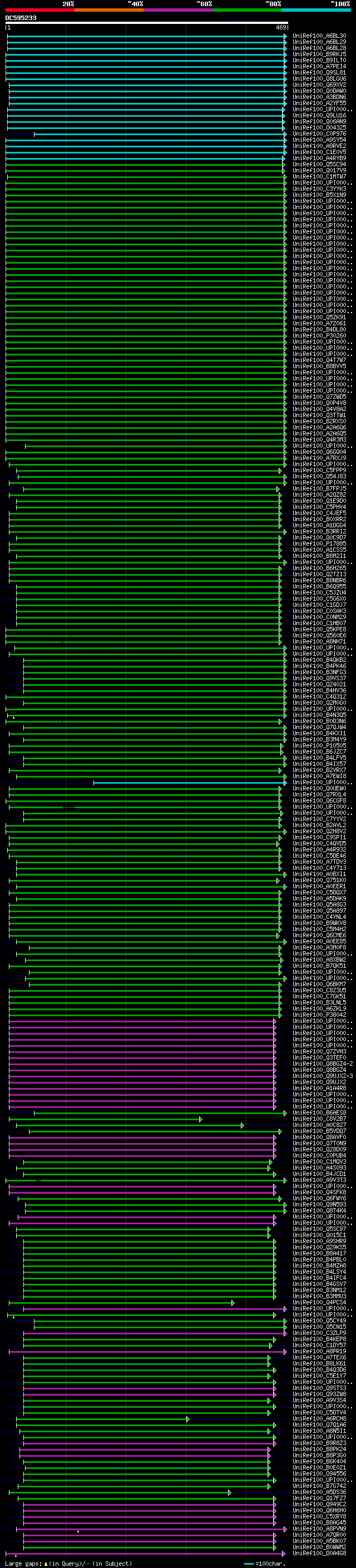Viewport: 356px width, 1568px height.
Task: Click the label UniRef100_C9SPI1
Action: [x=319, y=838]
